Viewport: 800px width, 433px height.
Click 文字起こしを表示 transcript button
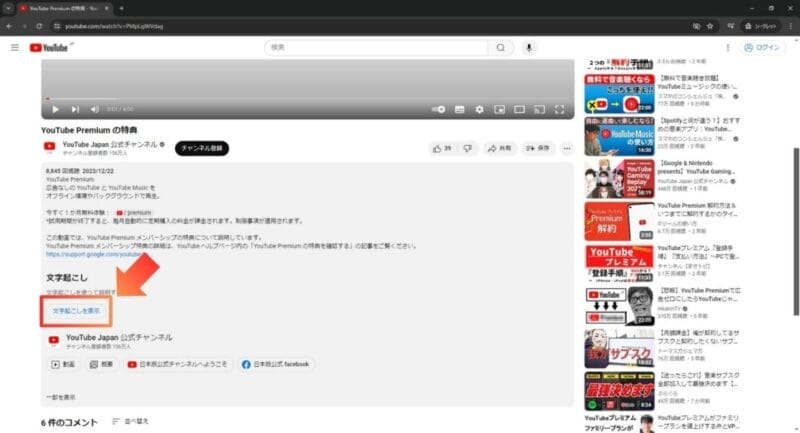coord(76,311)
